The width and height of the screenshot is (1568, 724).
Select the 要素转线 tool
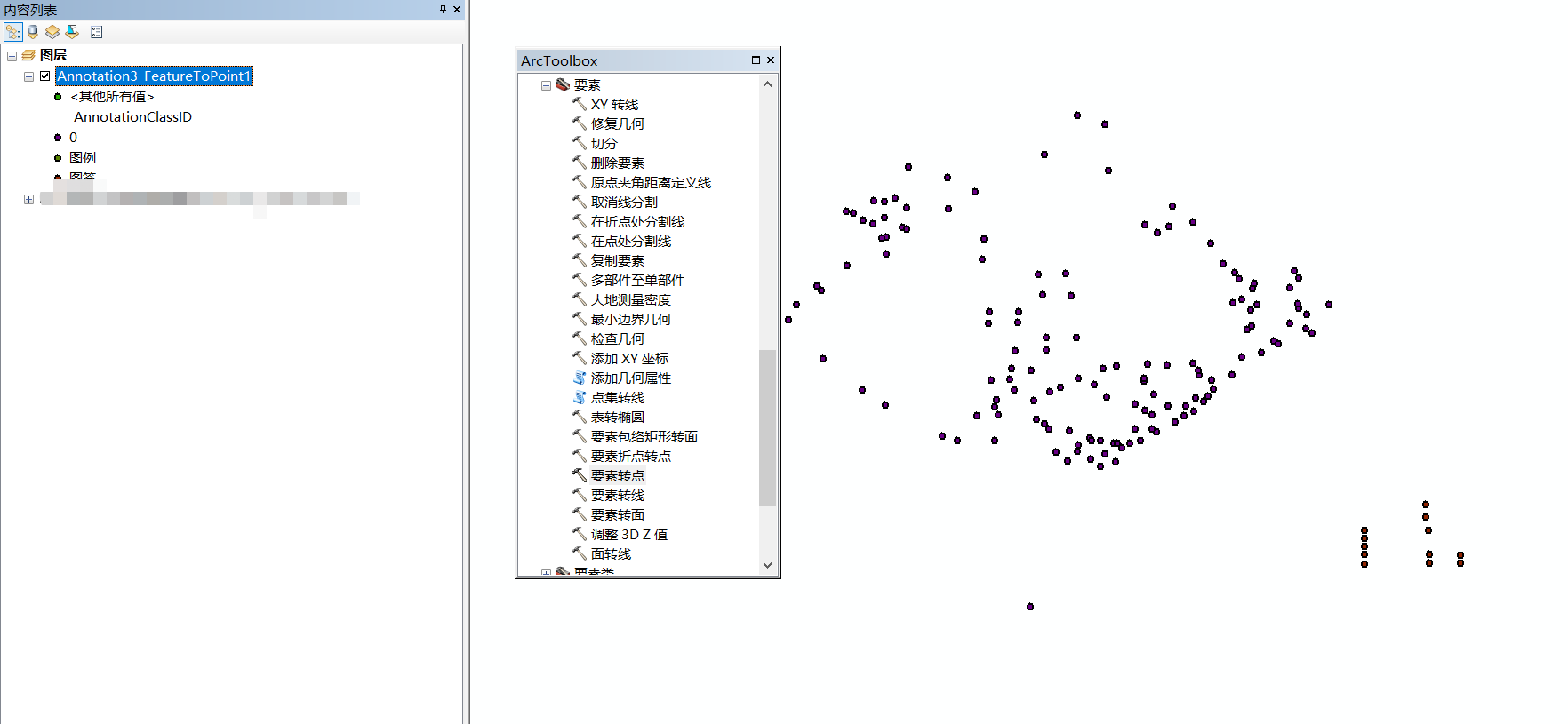[x=617, y=496]
